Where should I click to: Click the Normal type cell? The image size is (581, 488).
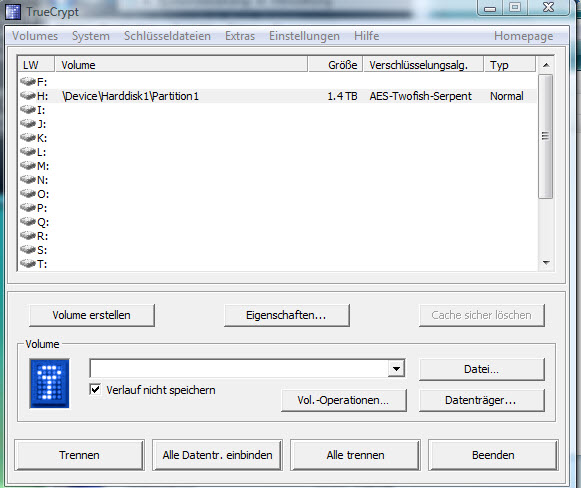pos(507,96)
